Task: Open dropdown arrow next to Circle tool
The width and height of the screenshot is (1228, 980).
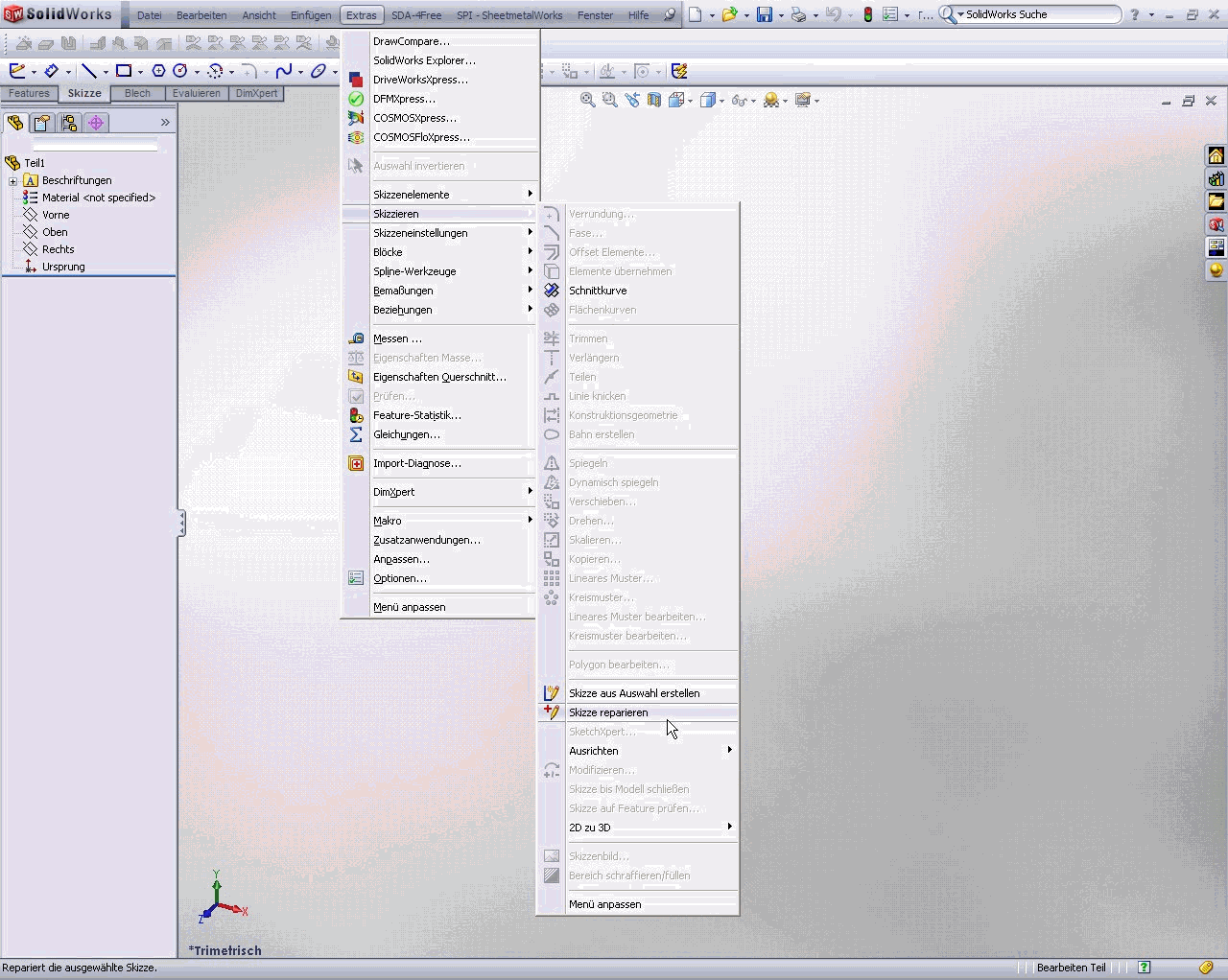Action: click(x=197, y=72)
